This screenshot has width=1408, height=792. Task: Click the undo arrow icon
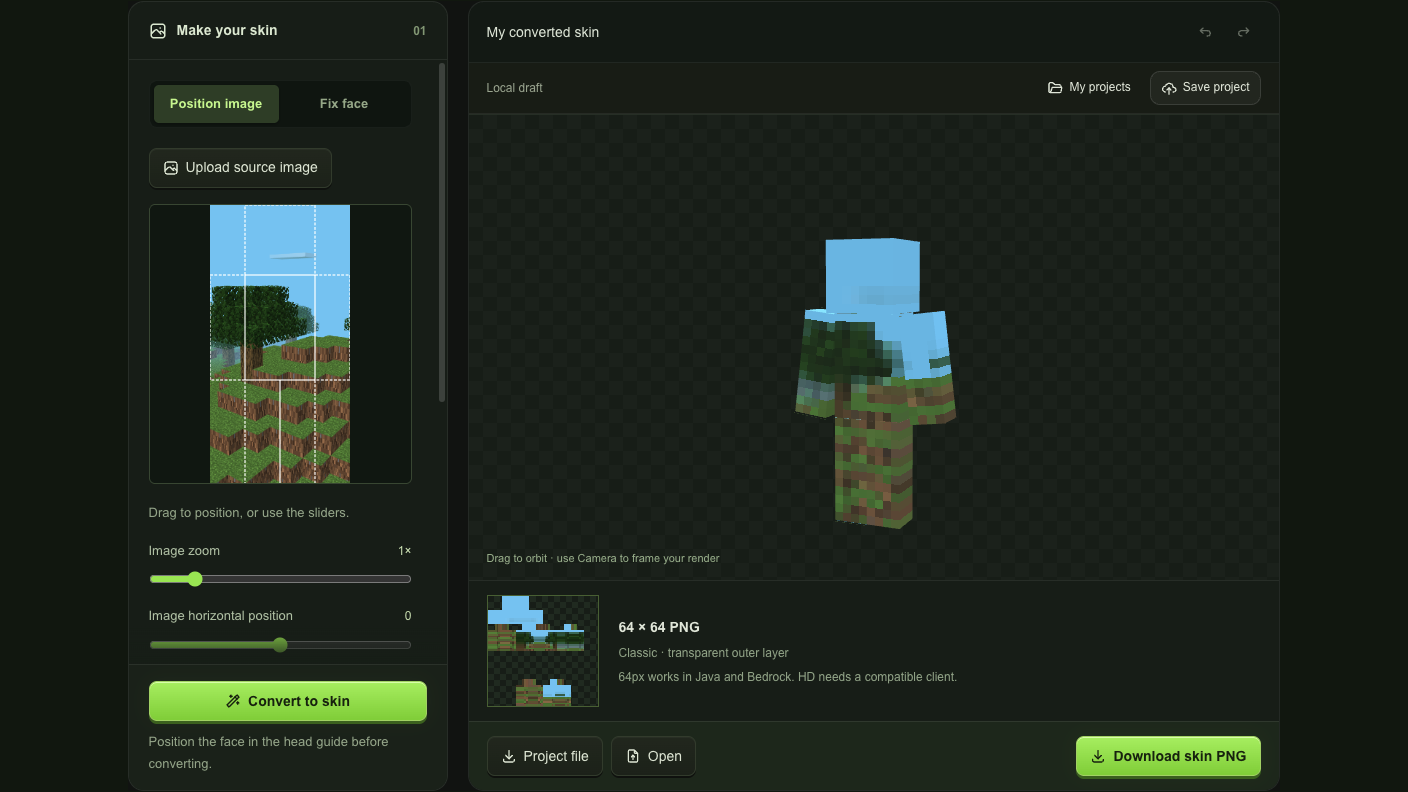[x=1205, y=32]
